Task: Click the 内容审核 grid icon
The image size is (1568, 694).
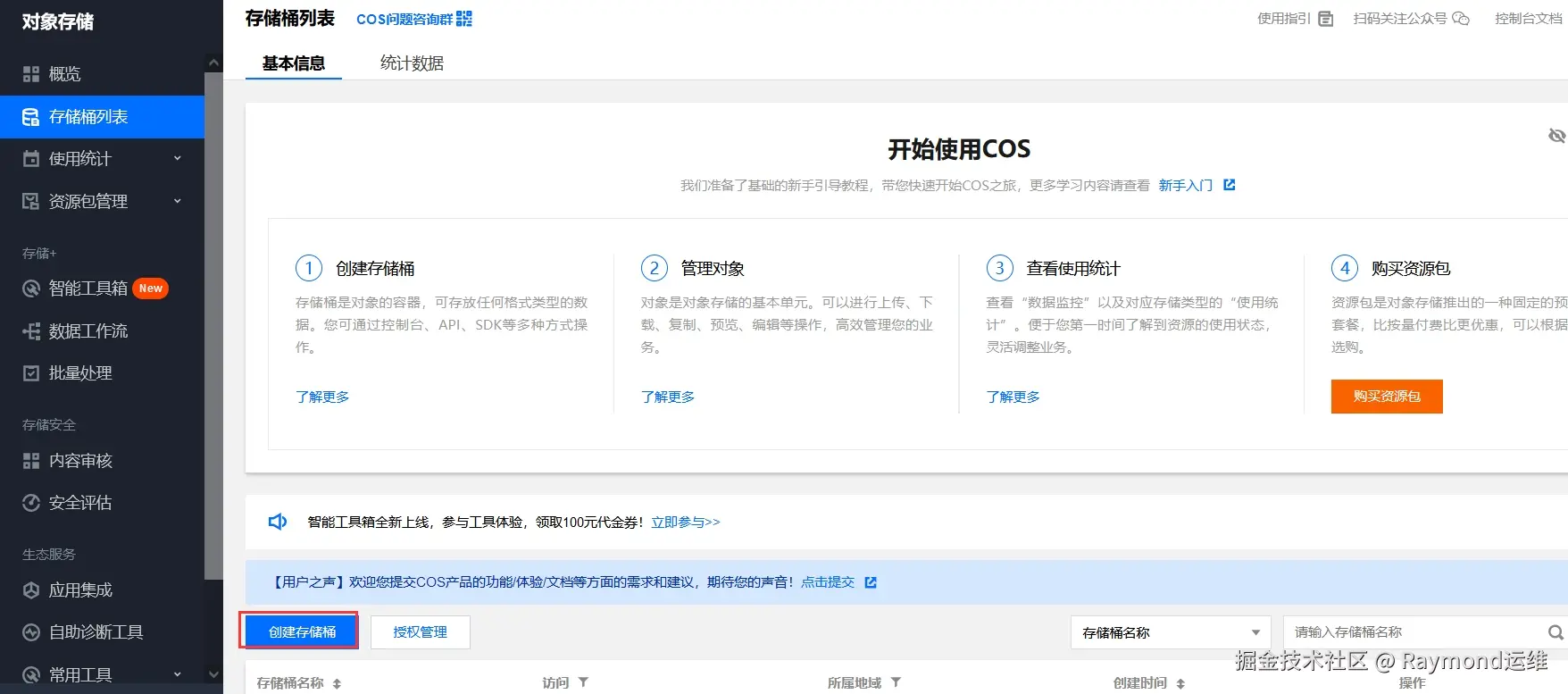Action: point(31,461)
